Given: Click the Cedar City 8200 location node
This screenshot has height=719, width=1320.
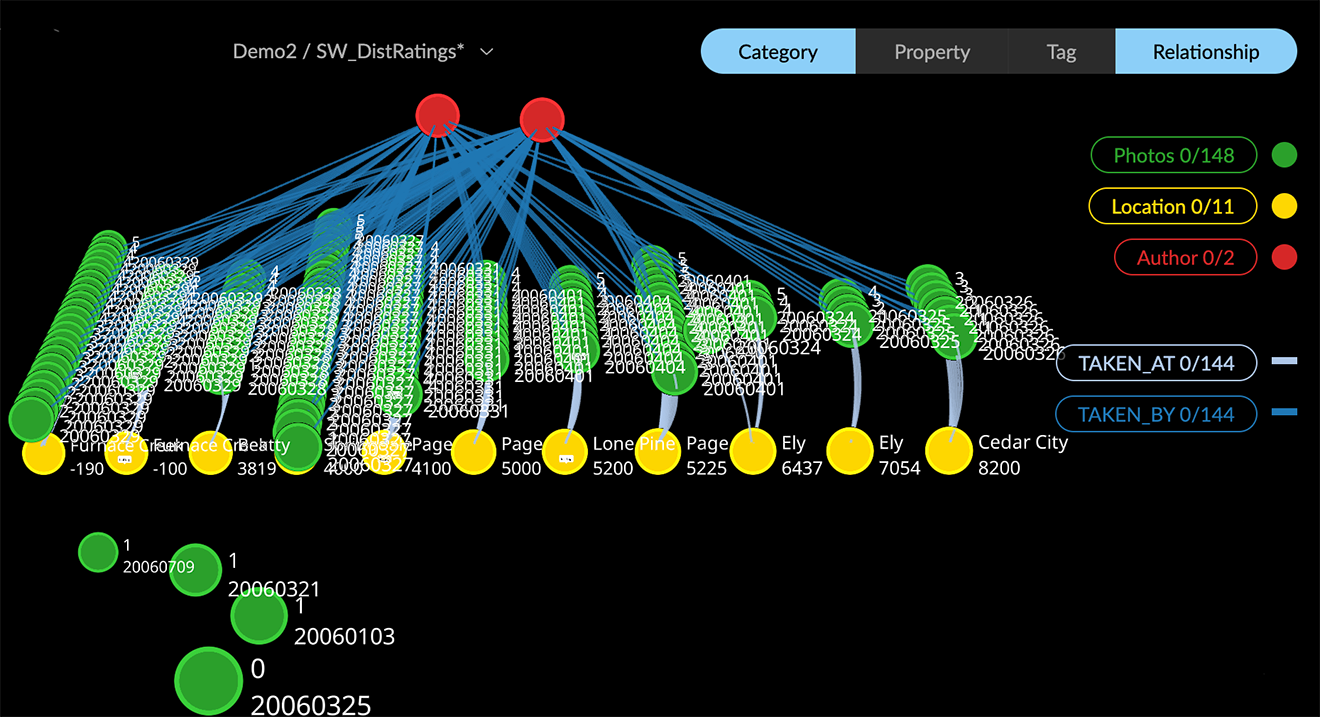Looking at the screenshot, I should point(949,451).
